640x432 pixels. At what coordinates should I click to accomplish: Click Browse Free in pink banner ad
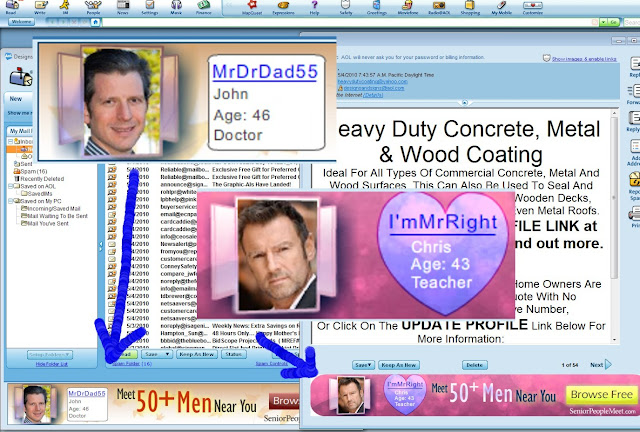601,394
